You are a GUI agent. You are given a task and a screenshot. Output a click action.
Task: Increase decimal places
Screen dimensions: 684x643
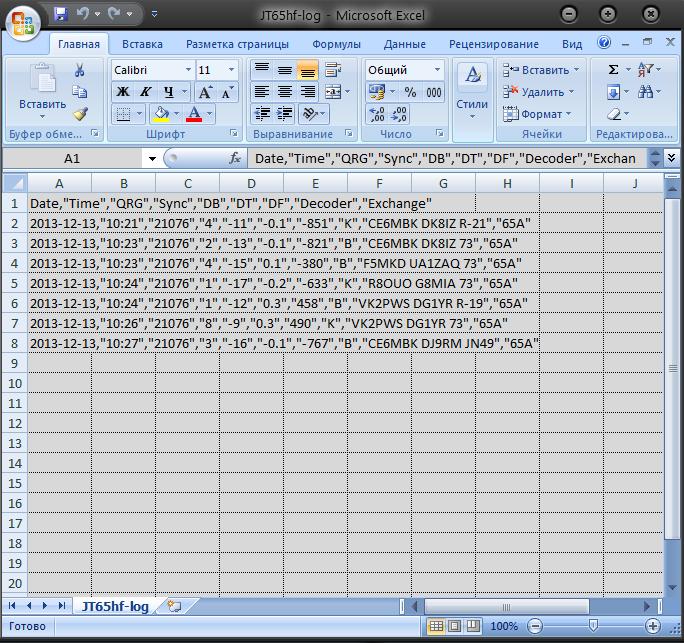pos(377,114)
